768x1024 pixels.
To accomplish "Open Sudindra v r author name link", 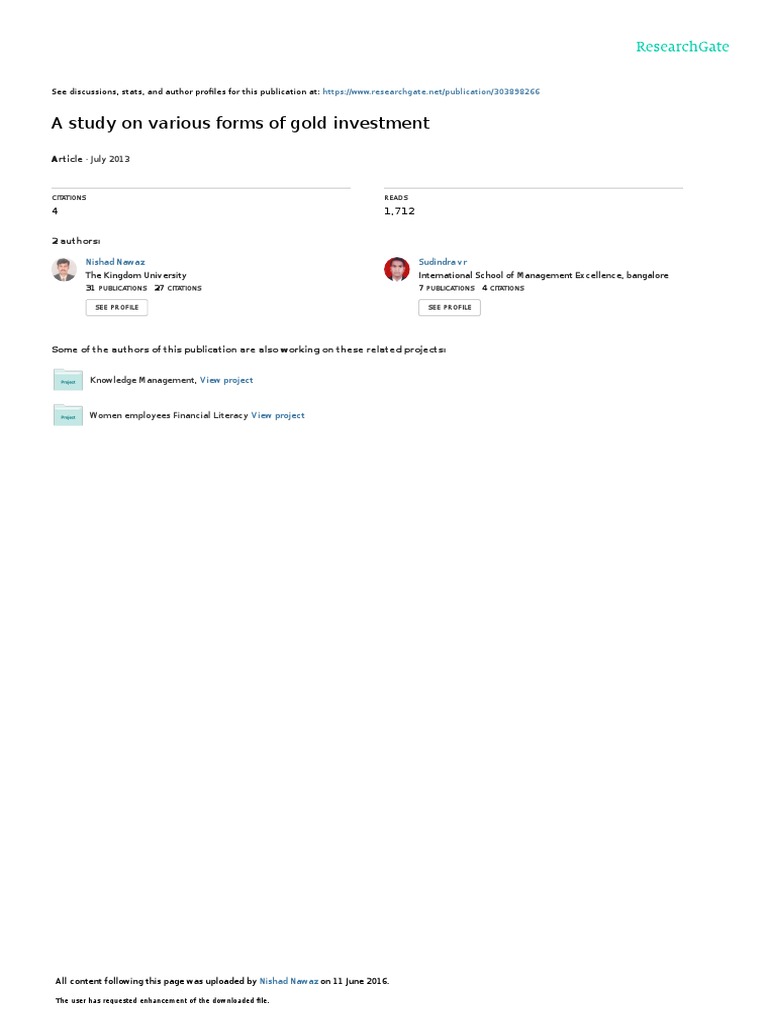I will click(x=443, y=262).
